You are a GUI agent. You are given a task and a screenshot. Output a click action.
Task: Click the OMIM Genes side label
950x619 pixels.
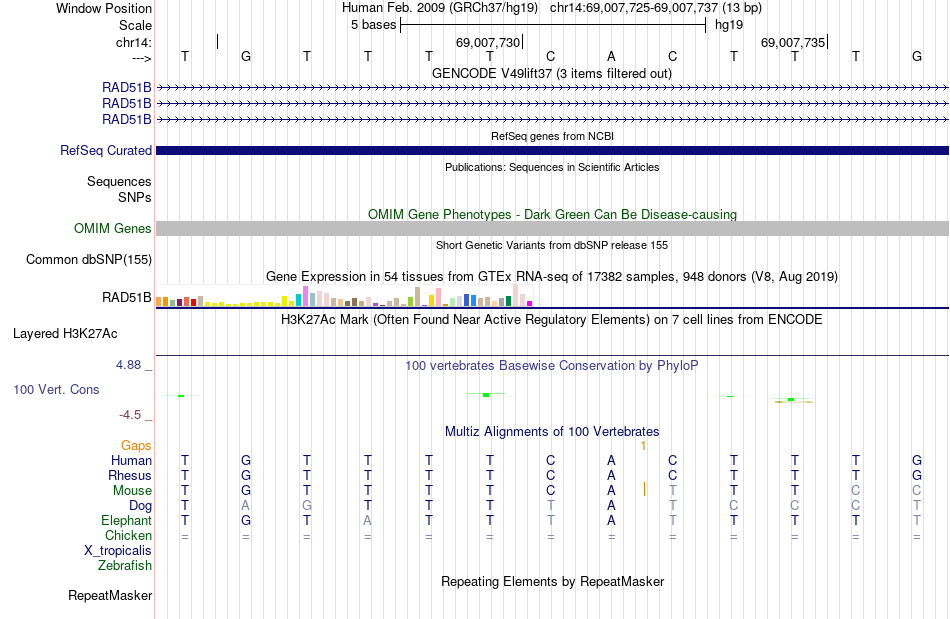click(112, 228)
